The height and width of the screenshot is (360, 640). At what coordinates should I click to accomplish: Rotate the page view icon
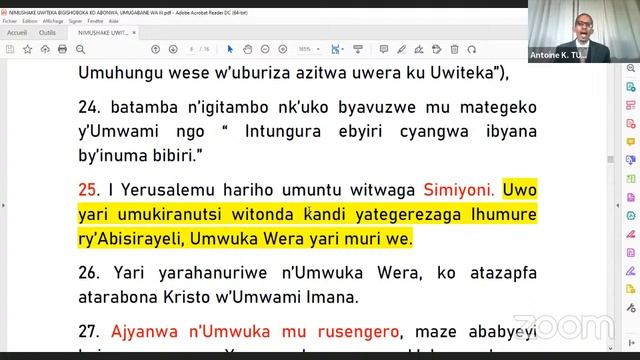pos(472,49)
